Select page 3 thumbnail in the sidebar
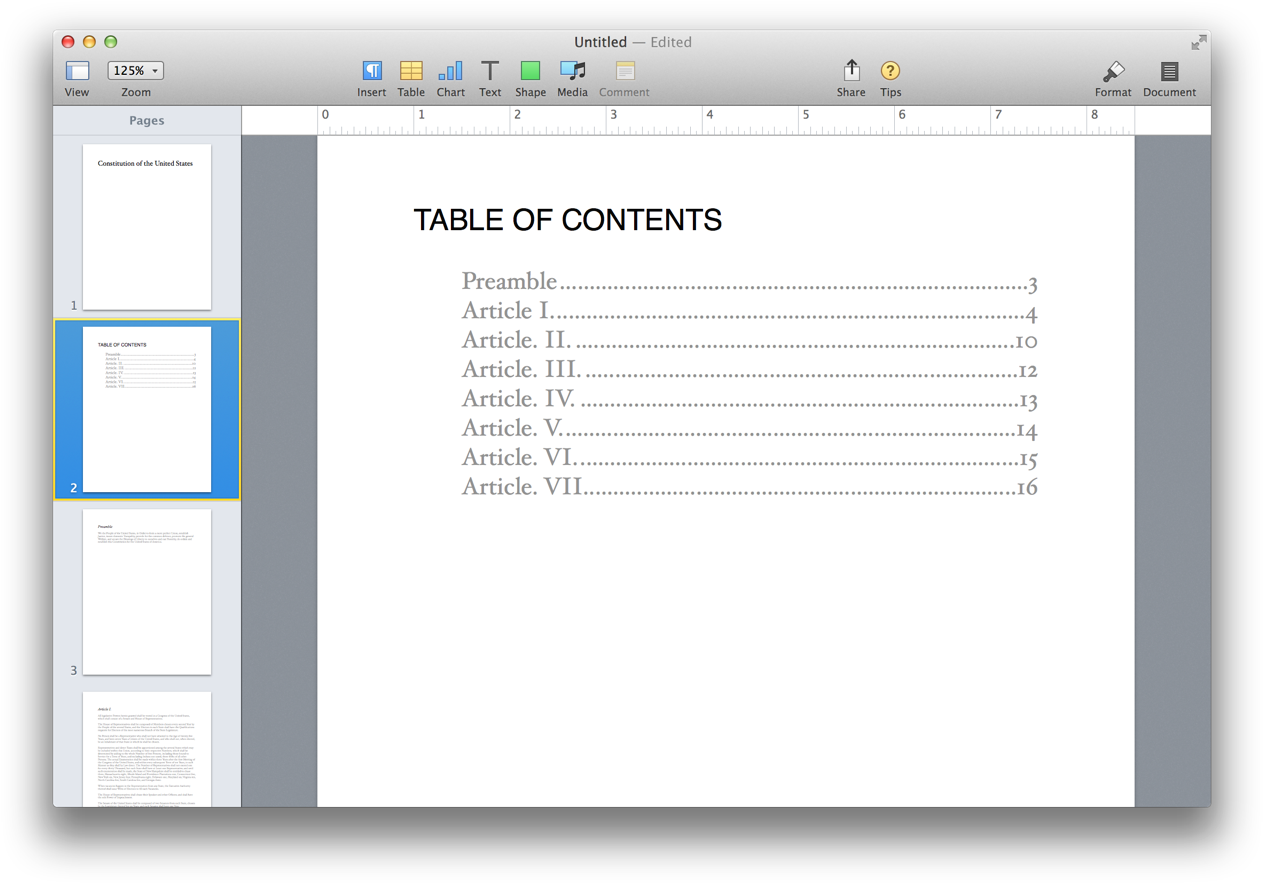The image size is (1263, 883). coord(146,591)
